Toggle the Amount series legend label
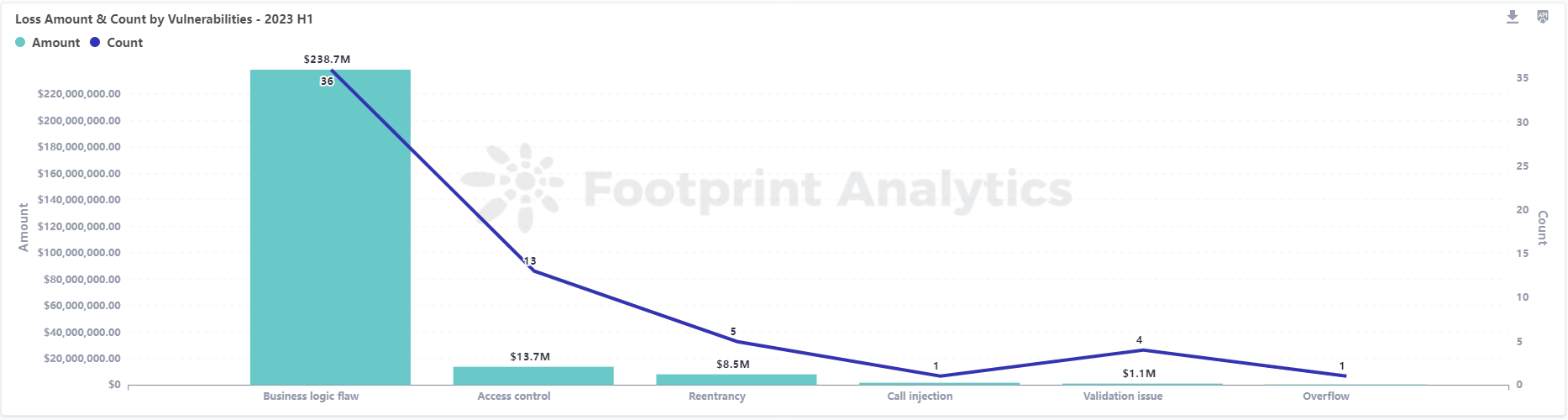 [55, 43]
